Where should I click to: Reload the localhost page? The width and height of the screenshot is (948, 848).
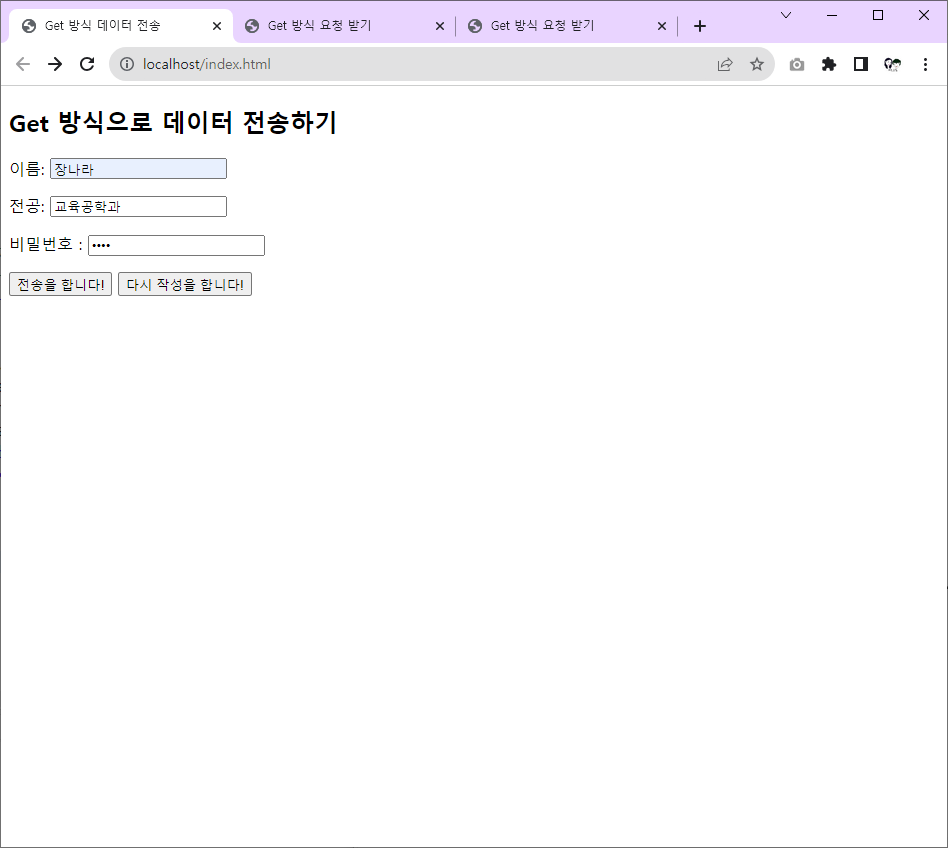(x=87, y=64)
